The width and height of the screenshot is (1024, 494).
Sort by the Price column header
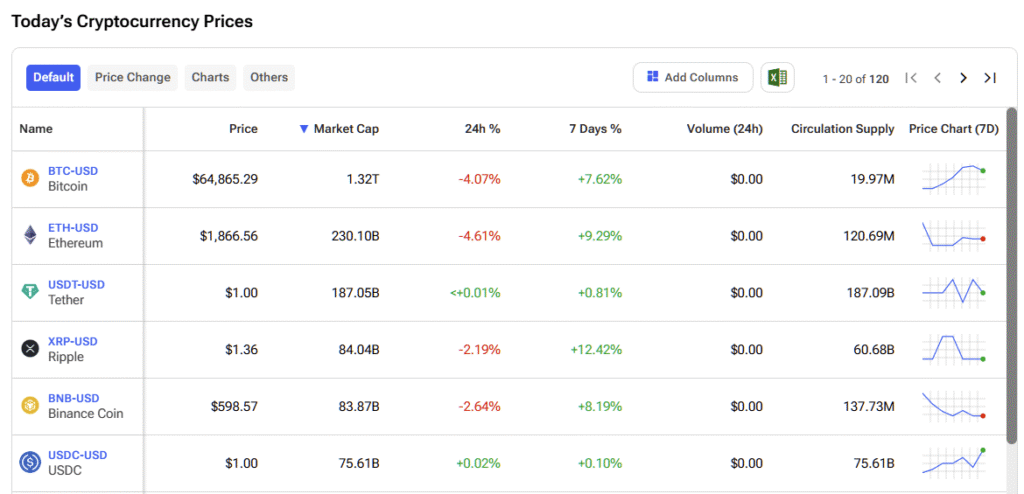coord(242,129)
